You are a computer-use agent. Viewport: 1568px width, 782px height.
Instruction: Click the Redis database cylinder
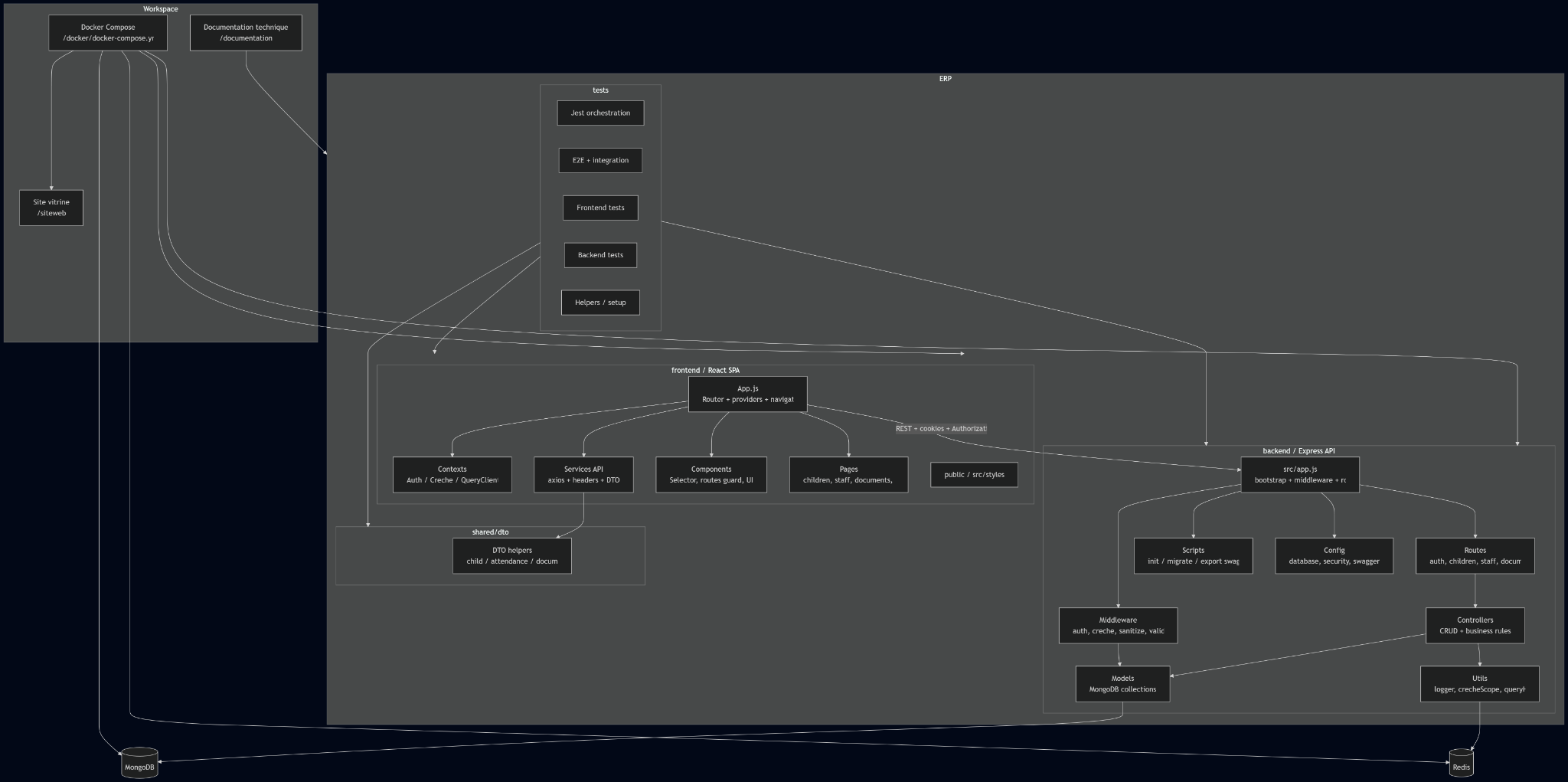pyautogui.click(x=1461, y=763)
